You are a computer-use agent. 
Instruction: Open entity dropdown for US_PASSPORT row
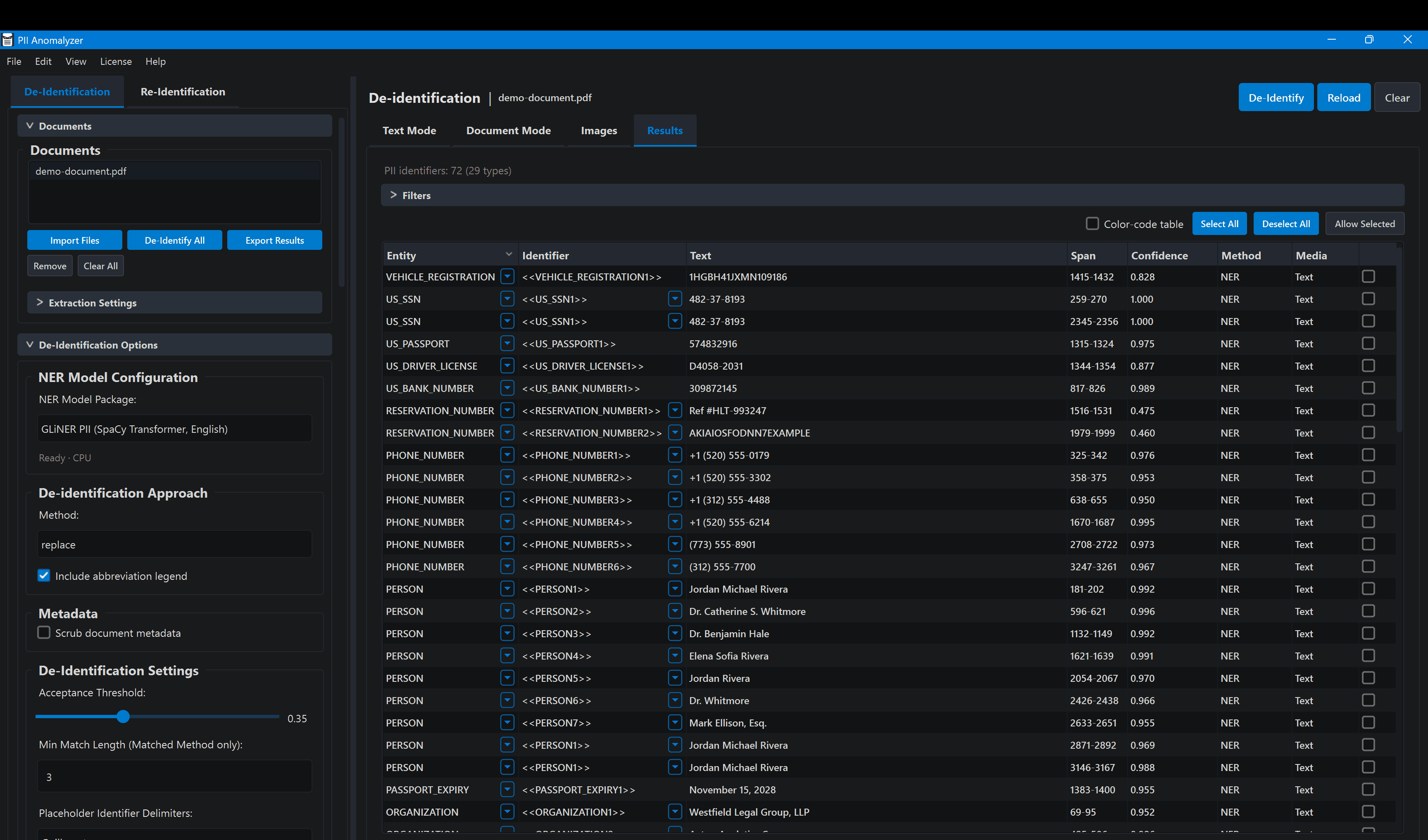[x=507, y=343]
